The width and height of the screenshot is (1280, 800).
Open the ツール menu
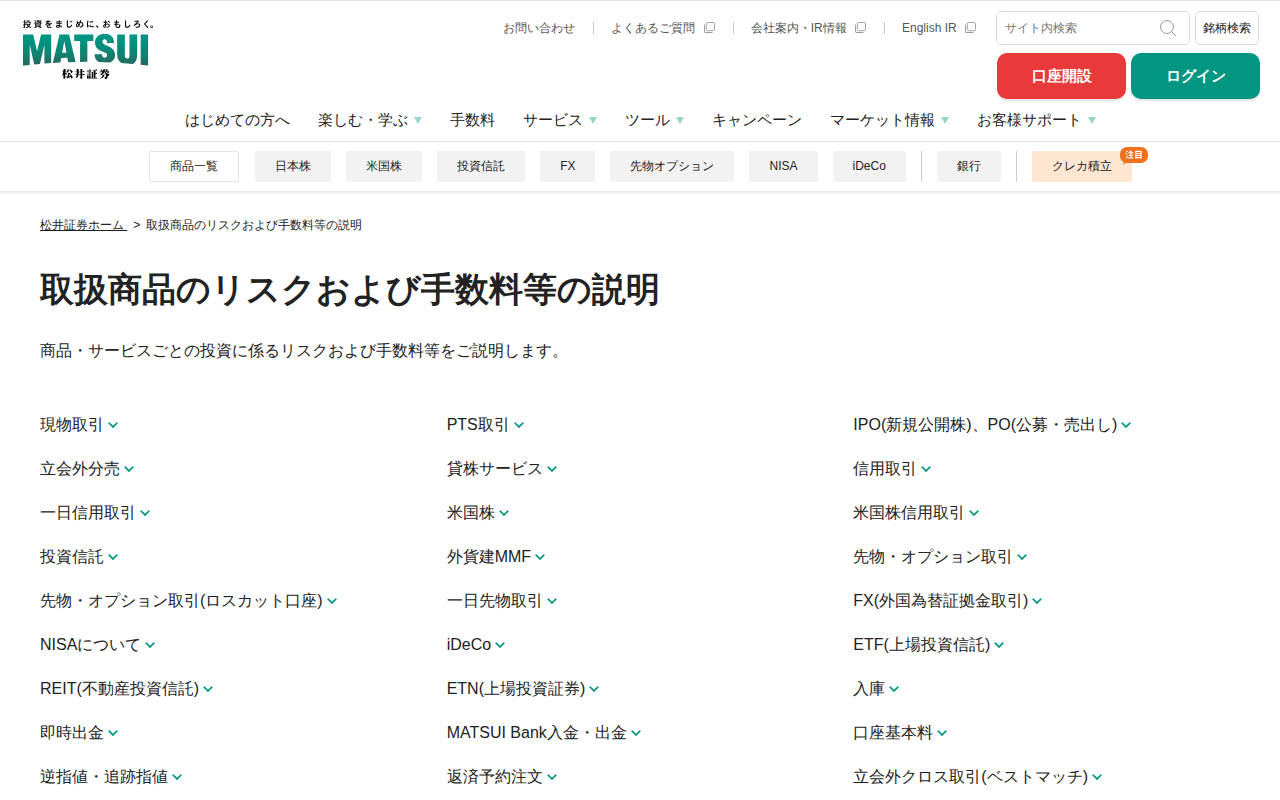click(x=655, y=120)
